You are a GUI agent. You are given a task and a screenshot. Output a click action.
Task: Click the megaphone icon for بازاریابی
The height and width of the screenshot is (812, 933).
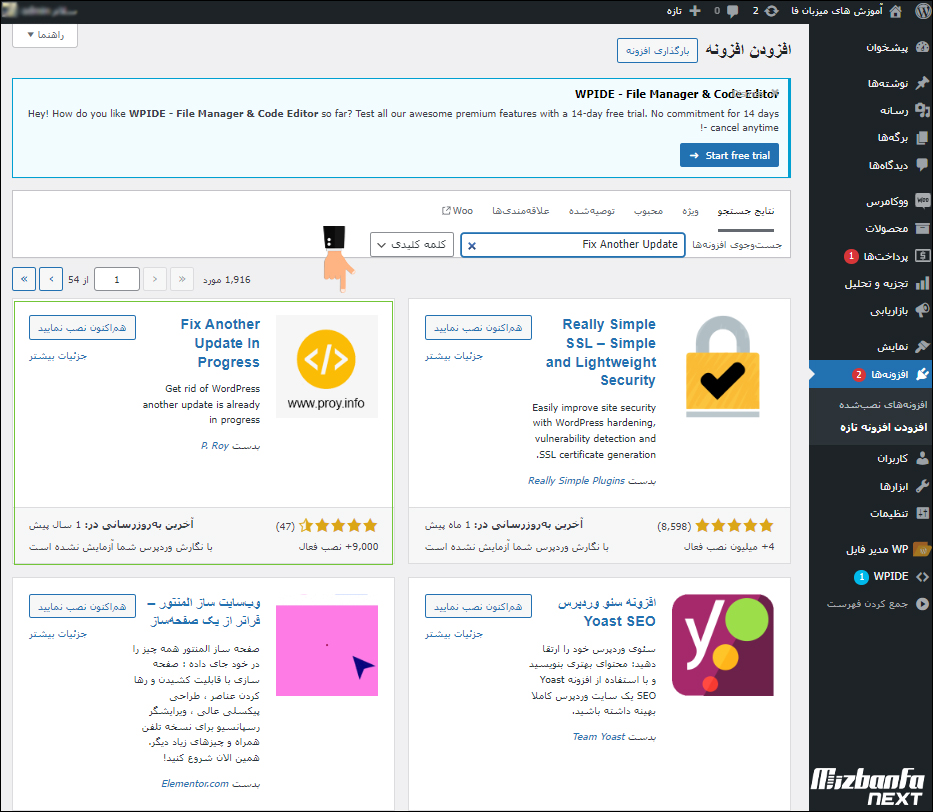pyautogui.click(x=922, y=311)
